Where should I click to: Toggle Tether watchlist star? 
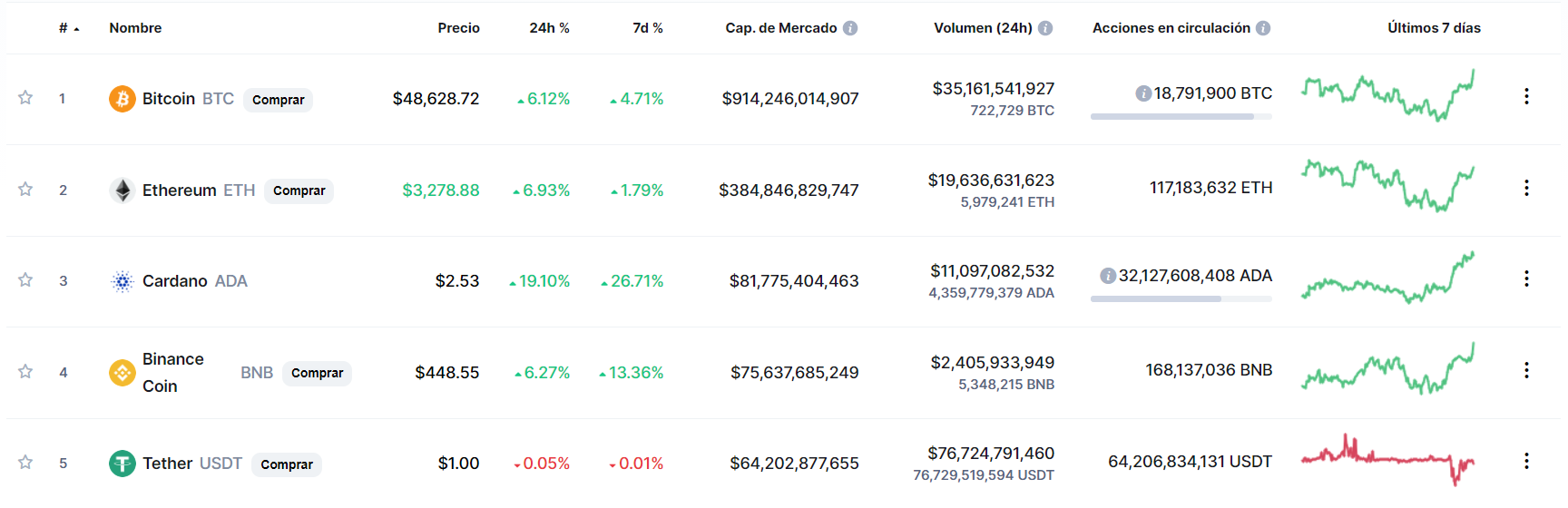(25, 462)
